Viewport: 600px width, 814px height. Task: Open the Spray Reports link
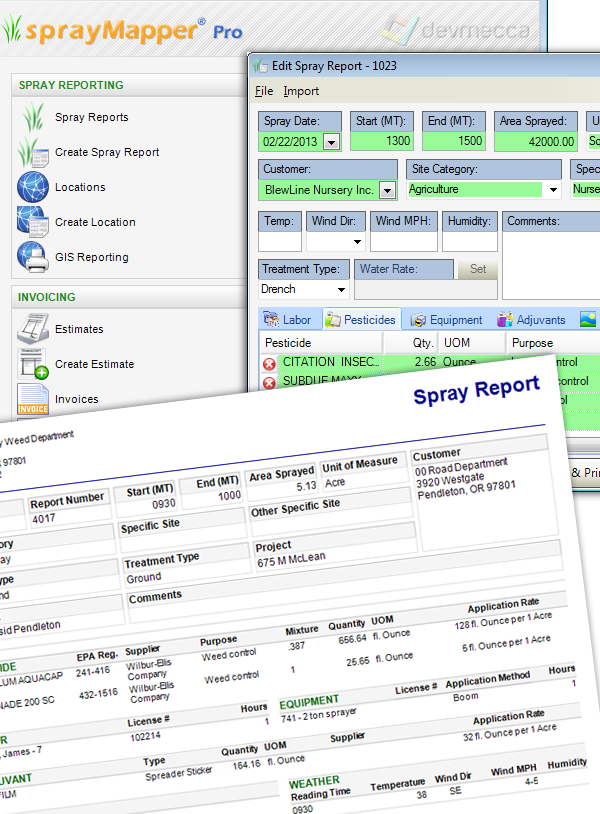tap(91, 117)
